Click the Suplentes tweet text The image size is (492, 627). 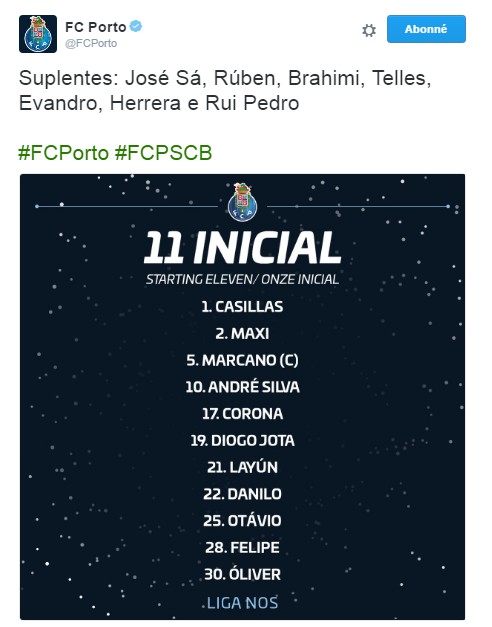point(225,90)
